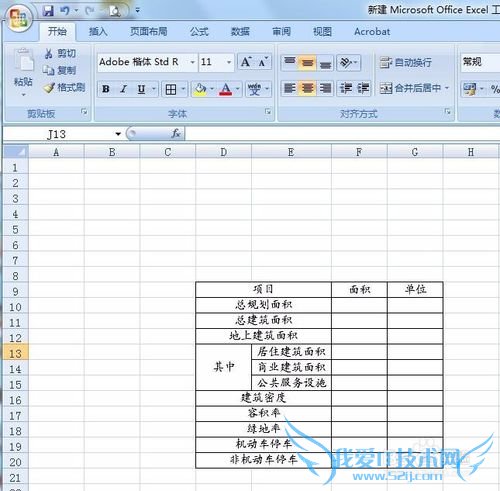Switch to the Acrobat tab

click(372, 32)
